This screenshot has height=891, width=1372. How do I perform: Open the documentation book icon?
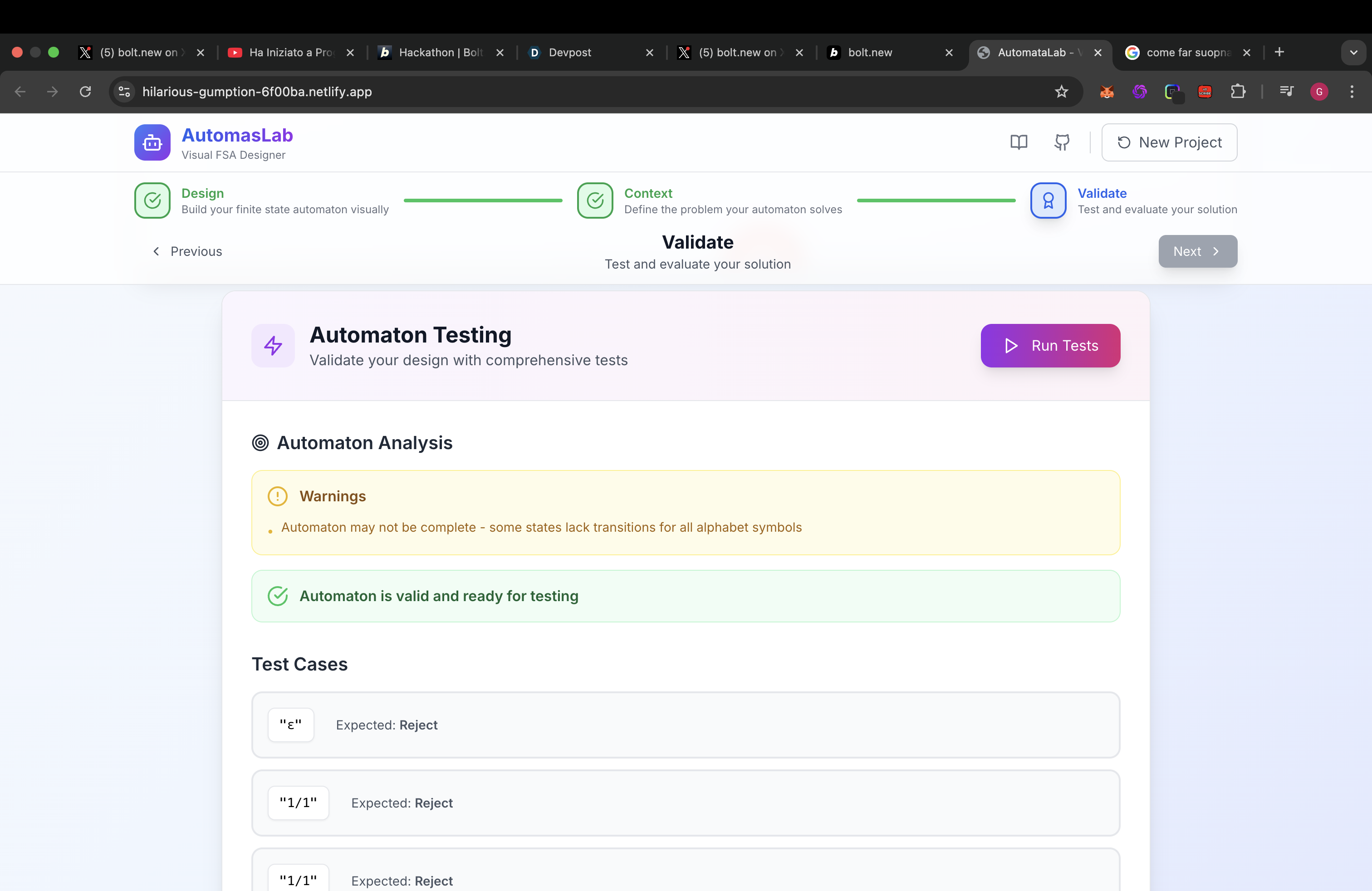coord(1019,142)
